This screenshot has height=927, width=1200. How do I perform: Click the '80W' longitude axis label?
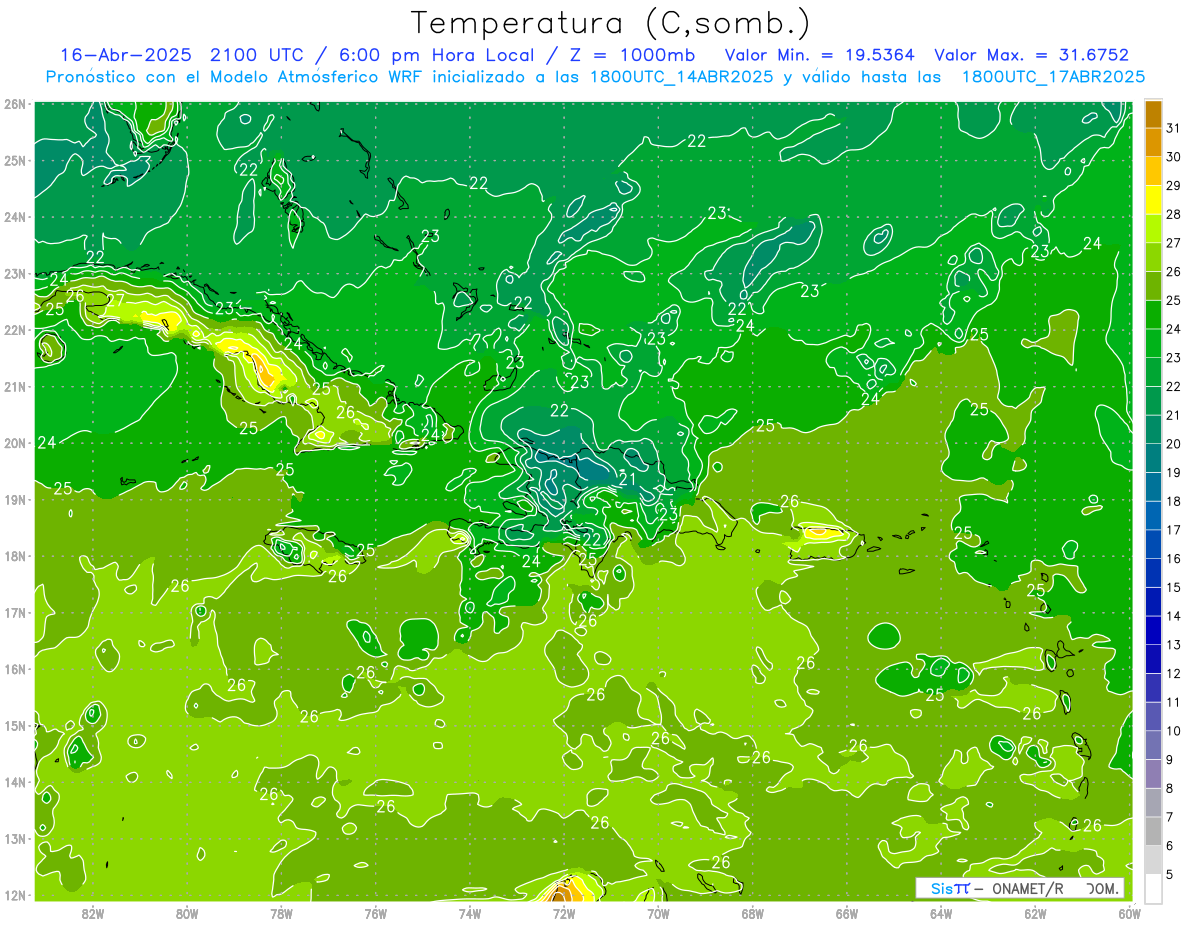point(187,913)
